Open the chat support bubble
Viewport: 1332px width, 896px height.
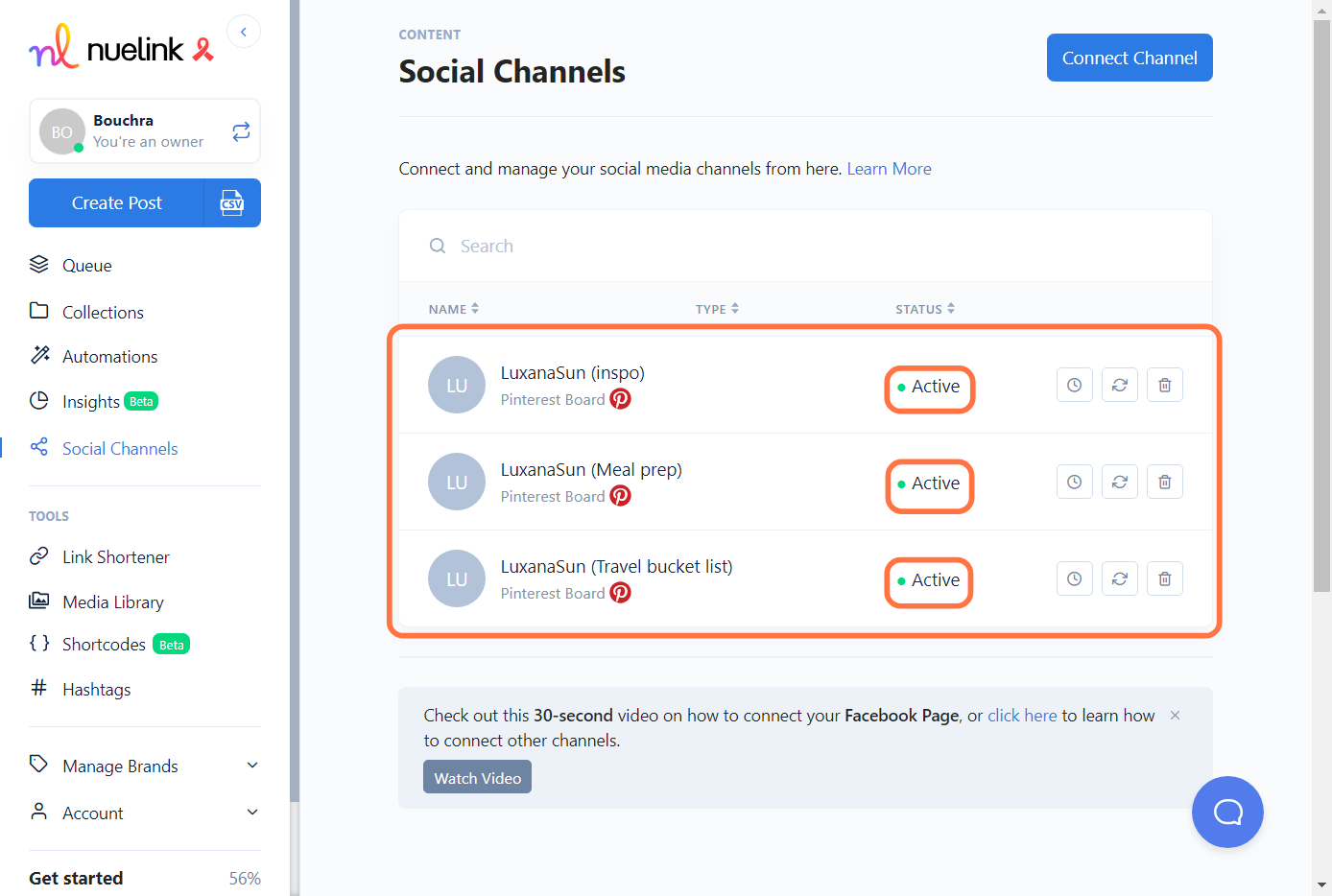click(x=1226, y=812)
